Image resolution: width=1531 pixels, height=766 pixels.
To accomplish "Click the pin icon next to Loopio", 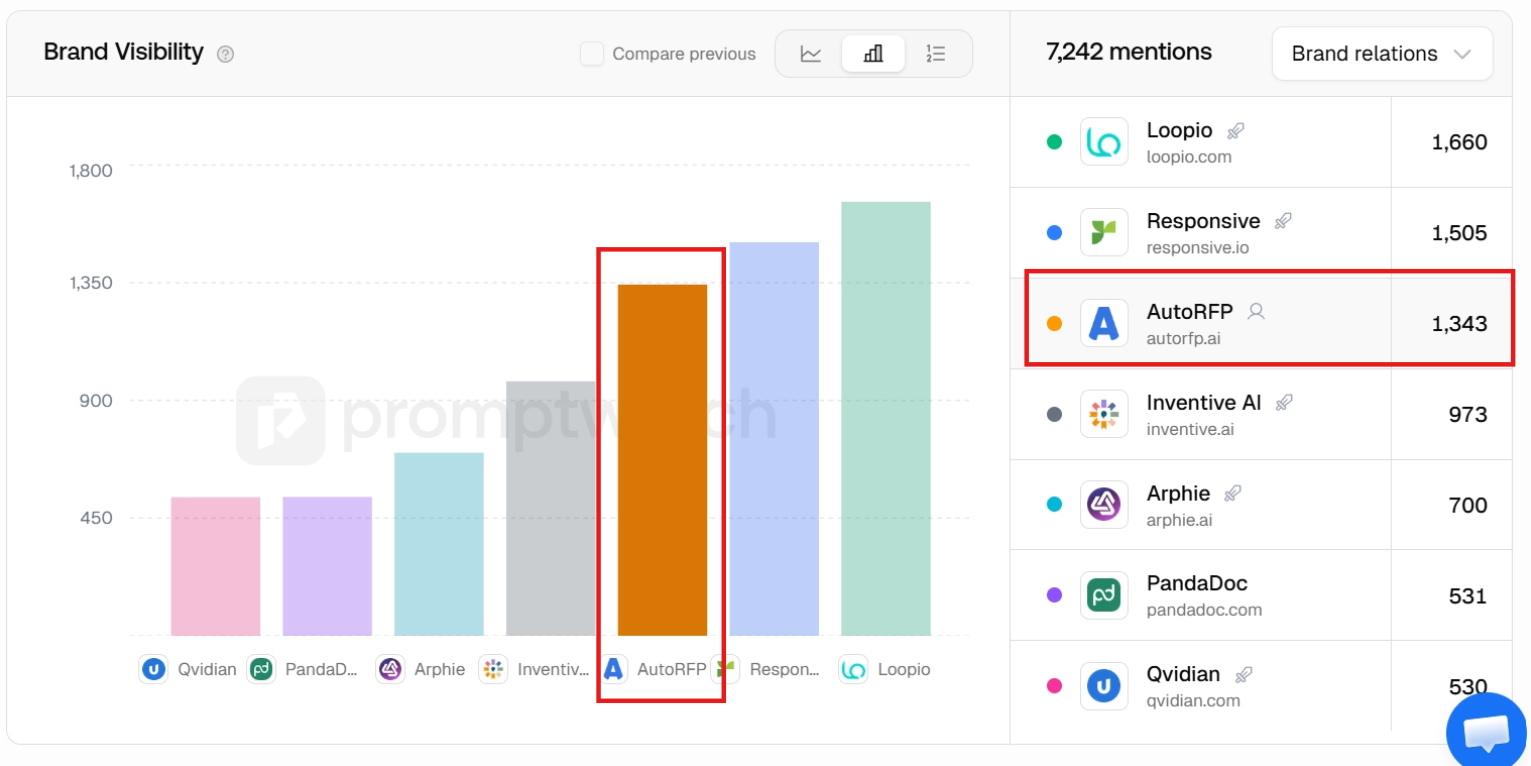I will point(1236,131).
